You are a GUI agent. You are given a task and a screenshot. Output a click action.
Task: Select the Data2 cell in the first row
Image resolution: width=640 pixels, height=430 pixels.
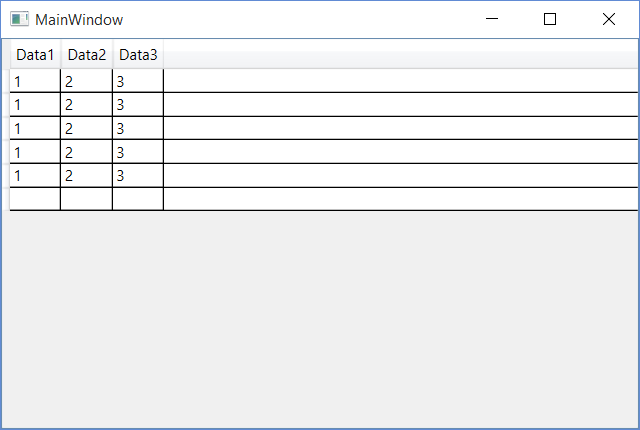[x=87, y=81]
